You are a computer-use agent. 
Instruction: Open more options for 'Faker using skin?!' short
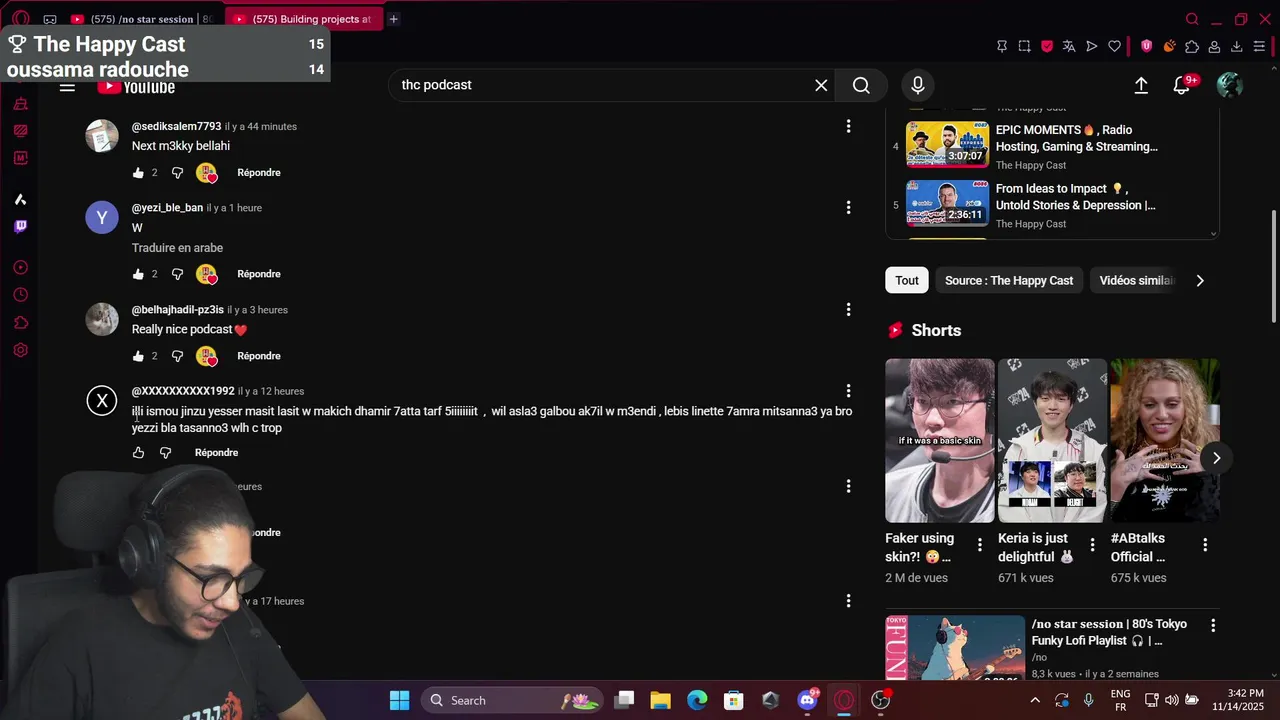[x=980, y=545]
